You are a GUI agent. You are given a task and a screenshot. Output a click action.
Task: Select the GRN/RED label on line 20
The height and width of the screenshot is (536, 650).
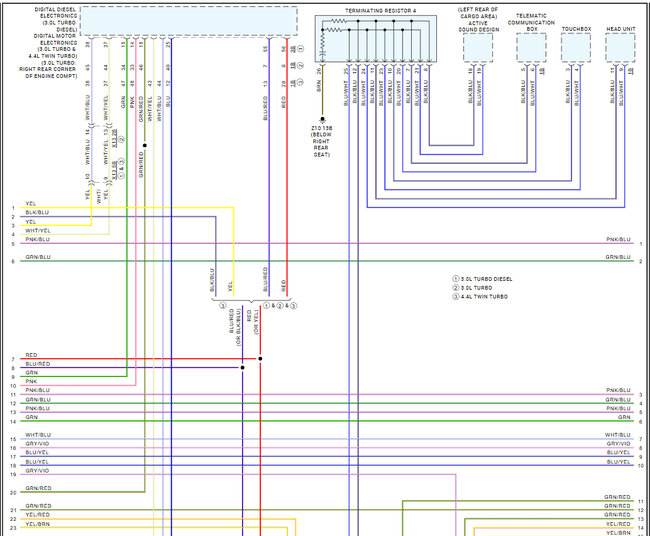tap(38, 488)
